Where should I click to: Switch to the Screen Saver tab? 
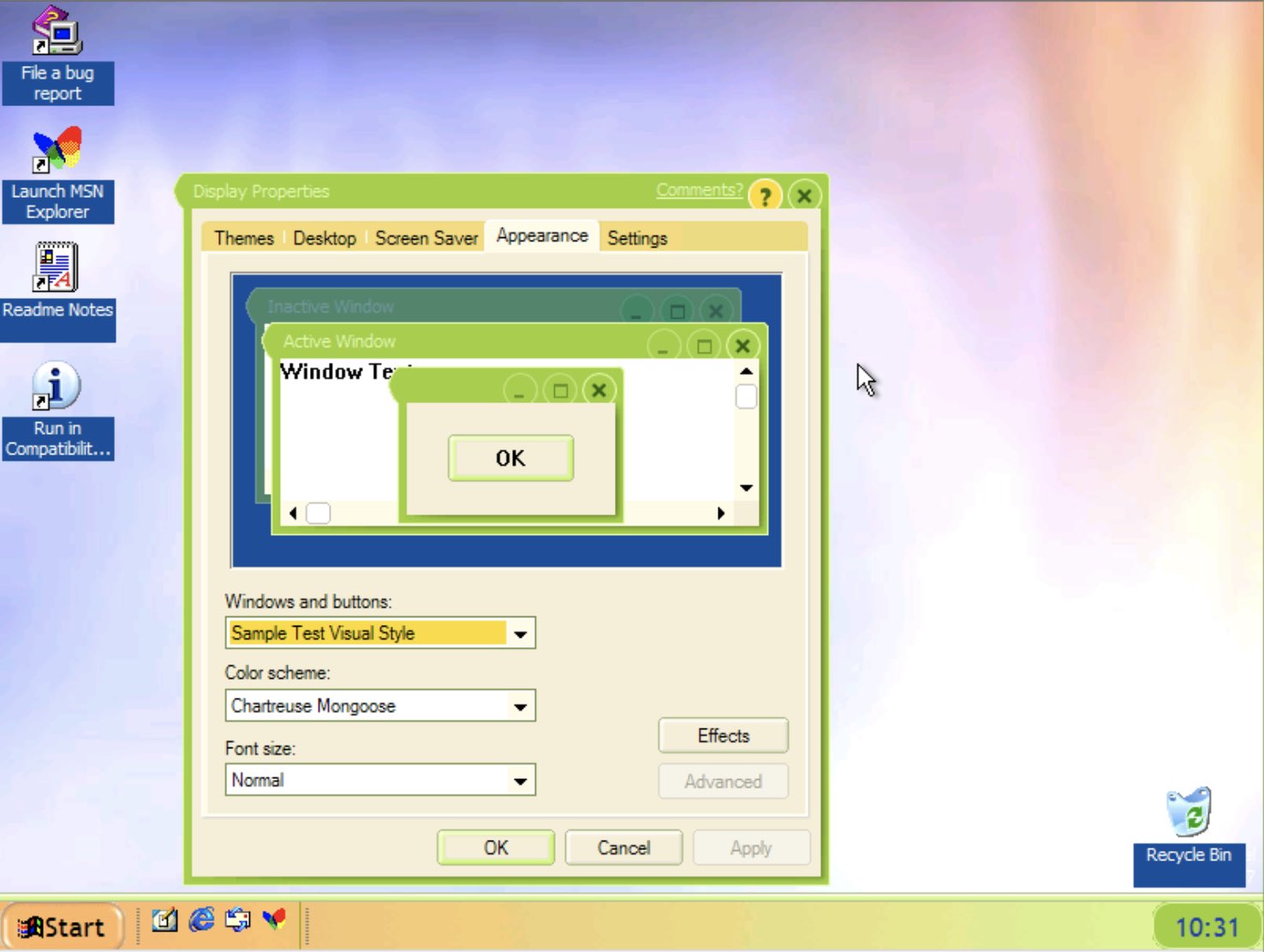pyautogui.click(x=426, y=238)
